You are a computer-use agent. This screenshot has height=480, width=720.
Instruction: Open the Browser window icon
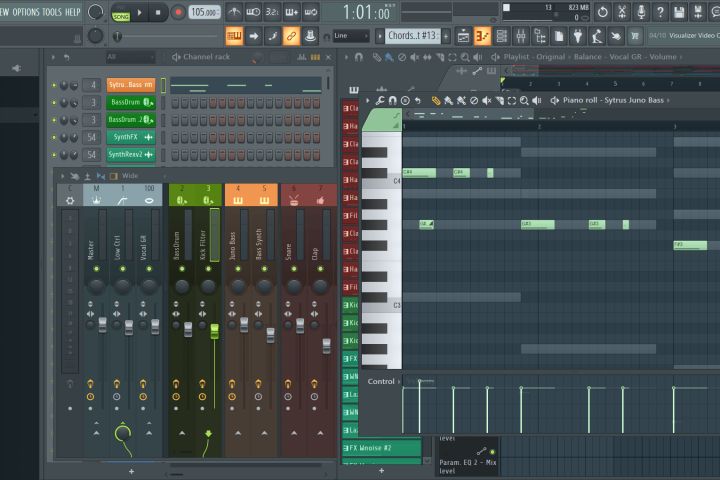tap(540, 36)
